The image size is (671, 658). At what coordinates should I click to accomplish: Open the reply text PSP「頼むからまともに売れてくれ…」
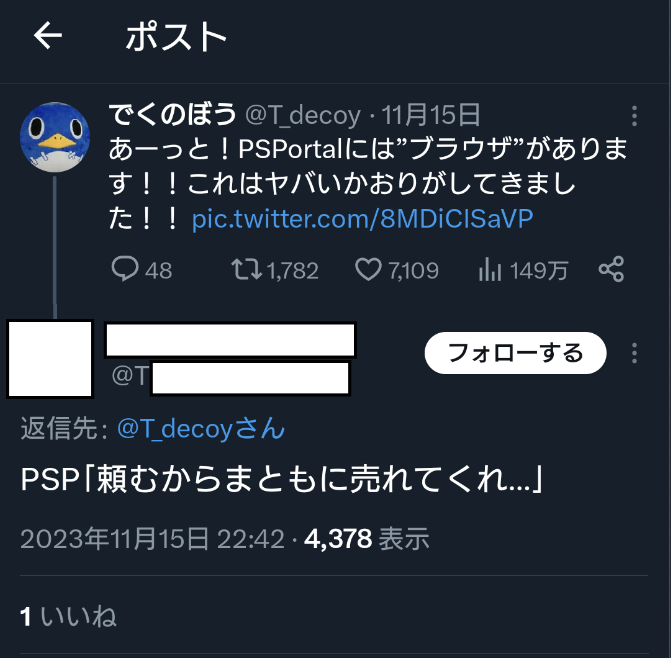282,479
